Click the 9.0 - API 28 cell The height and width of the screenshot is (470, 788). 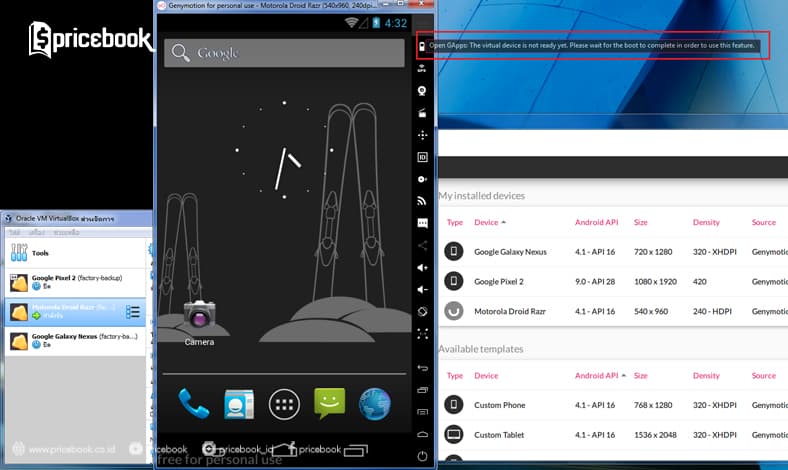coord(595,281)
